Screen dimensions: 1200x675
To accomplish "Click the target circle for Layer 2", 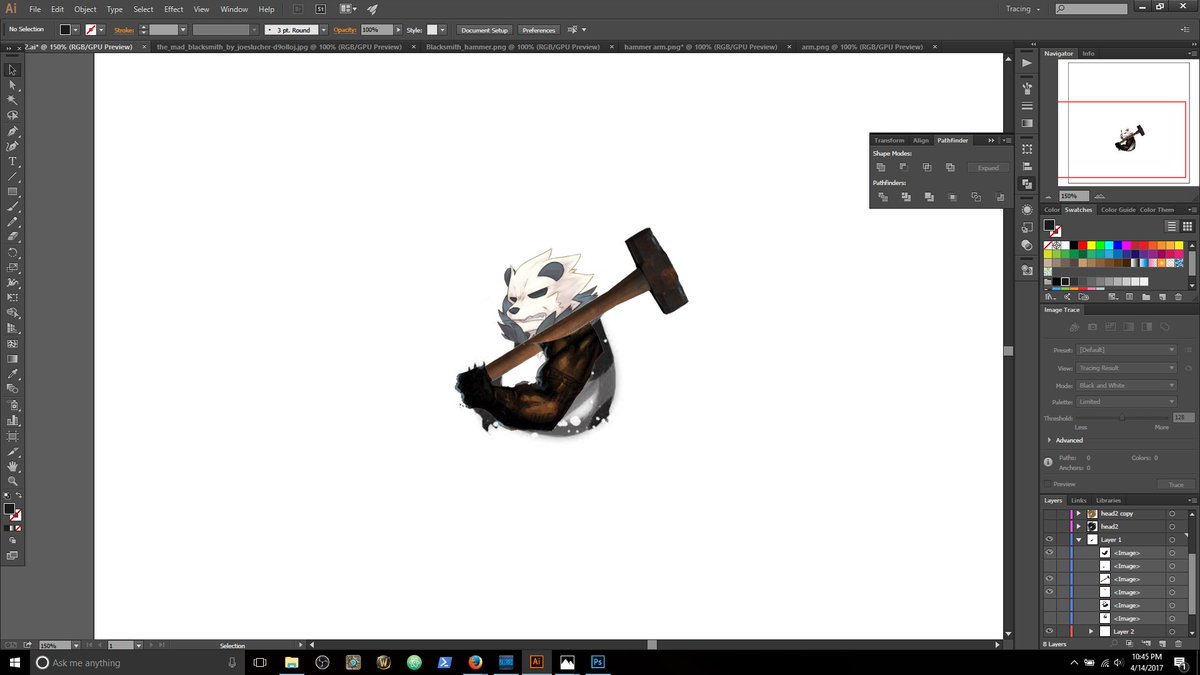I will pyautogui.click(x=1171, y=631).
